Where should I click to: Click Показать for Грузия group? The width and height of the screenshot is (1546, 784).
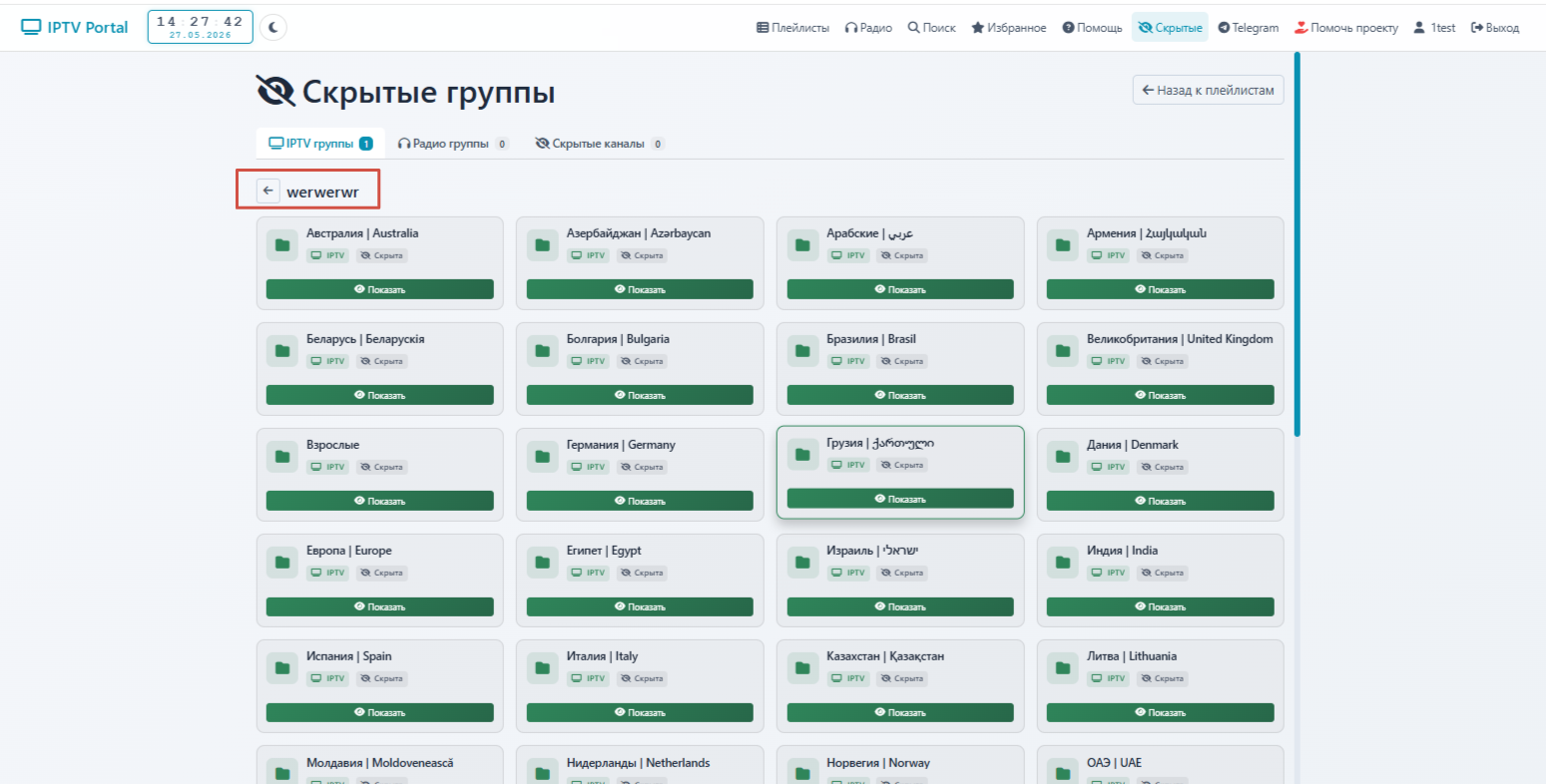pos(900,499)
